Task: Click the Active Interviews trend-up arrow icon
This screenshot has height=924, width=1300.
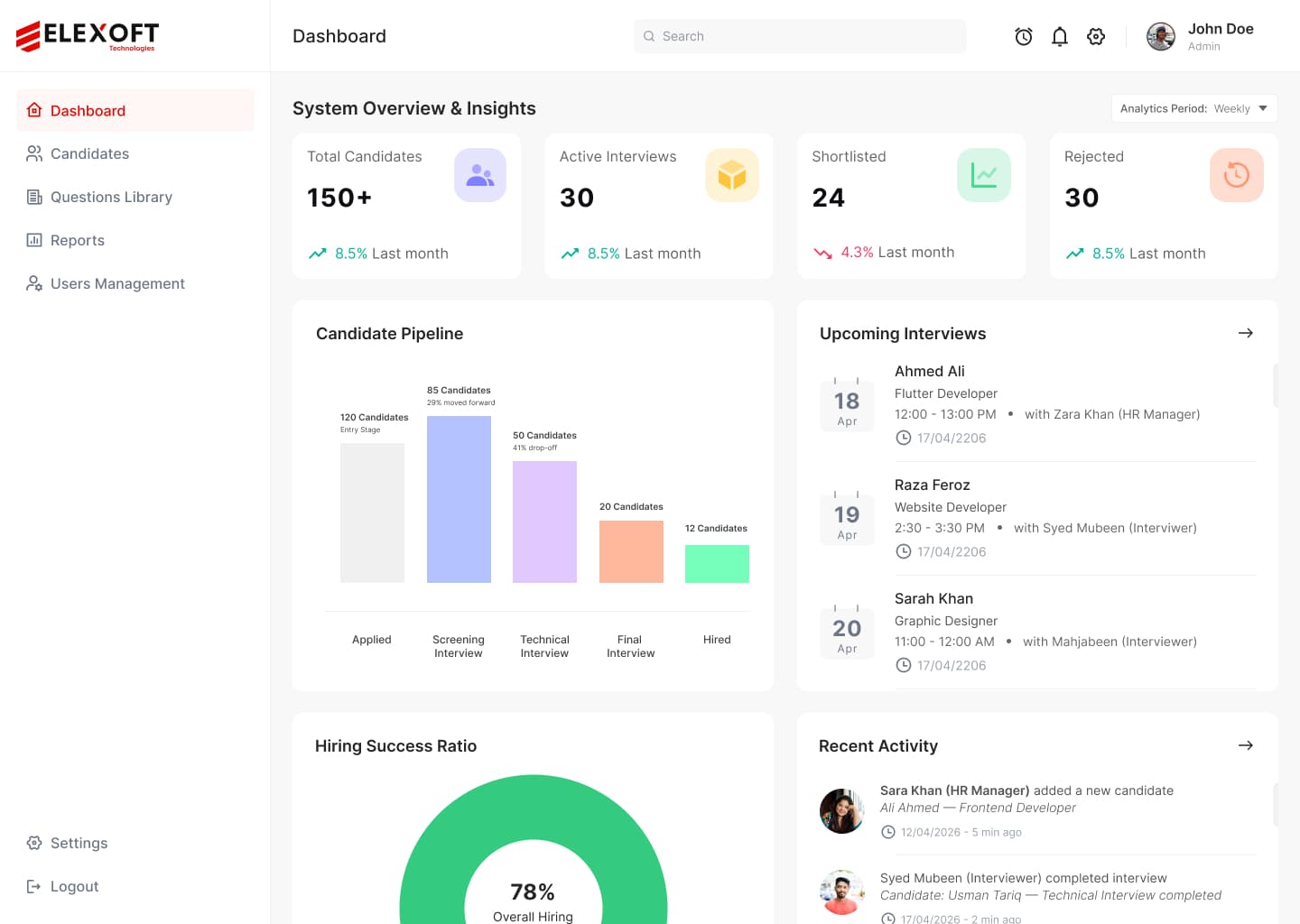Action: click(x=570, y=254)
